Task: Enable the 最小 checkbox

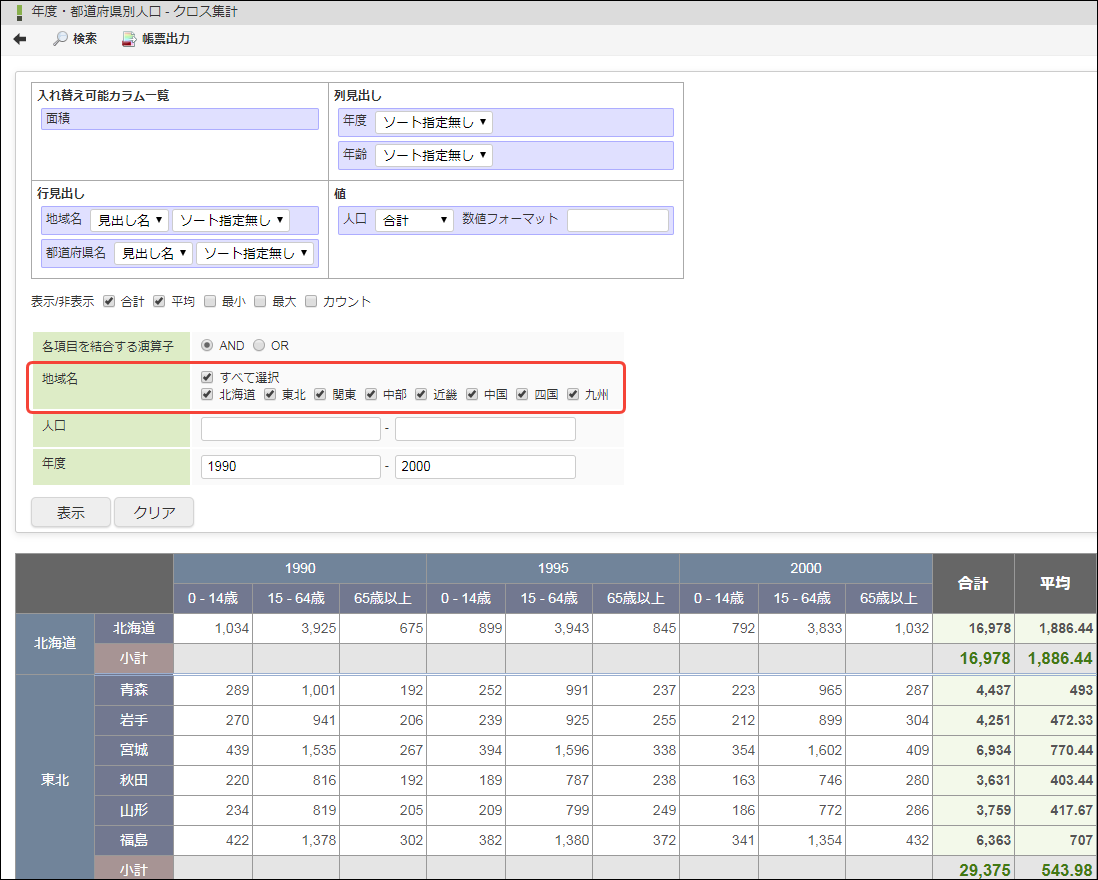Action: coord(210,301)
